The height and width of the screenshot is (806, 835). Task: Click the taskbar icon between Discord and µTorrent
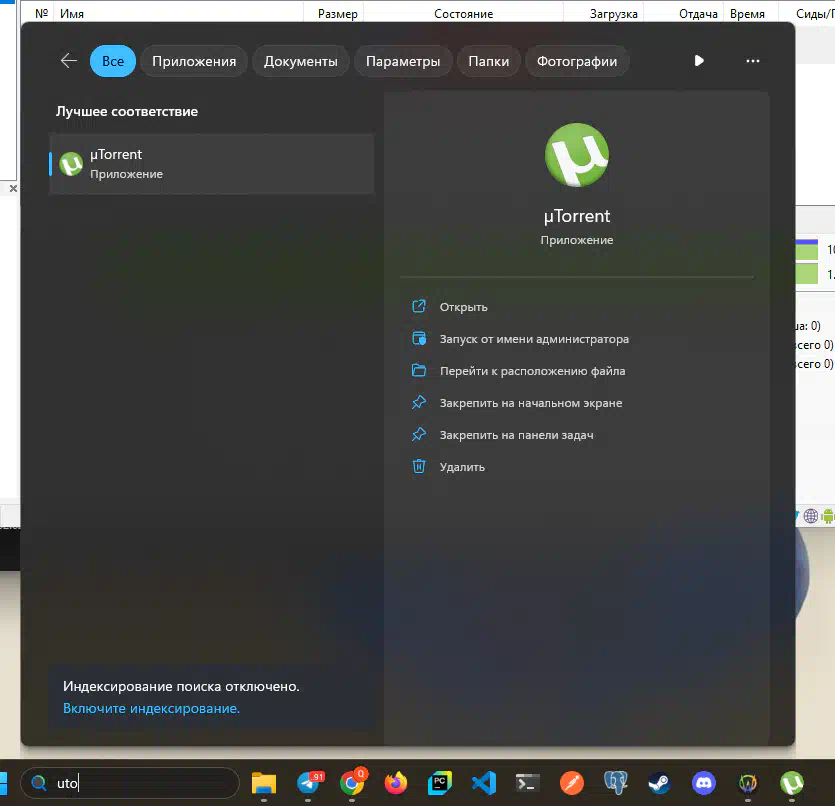pyautogui.click(x=748, y=784)
